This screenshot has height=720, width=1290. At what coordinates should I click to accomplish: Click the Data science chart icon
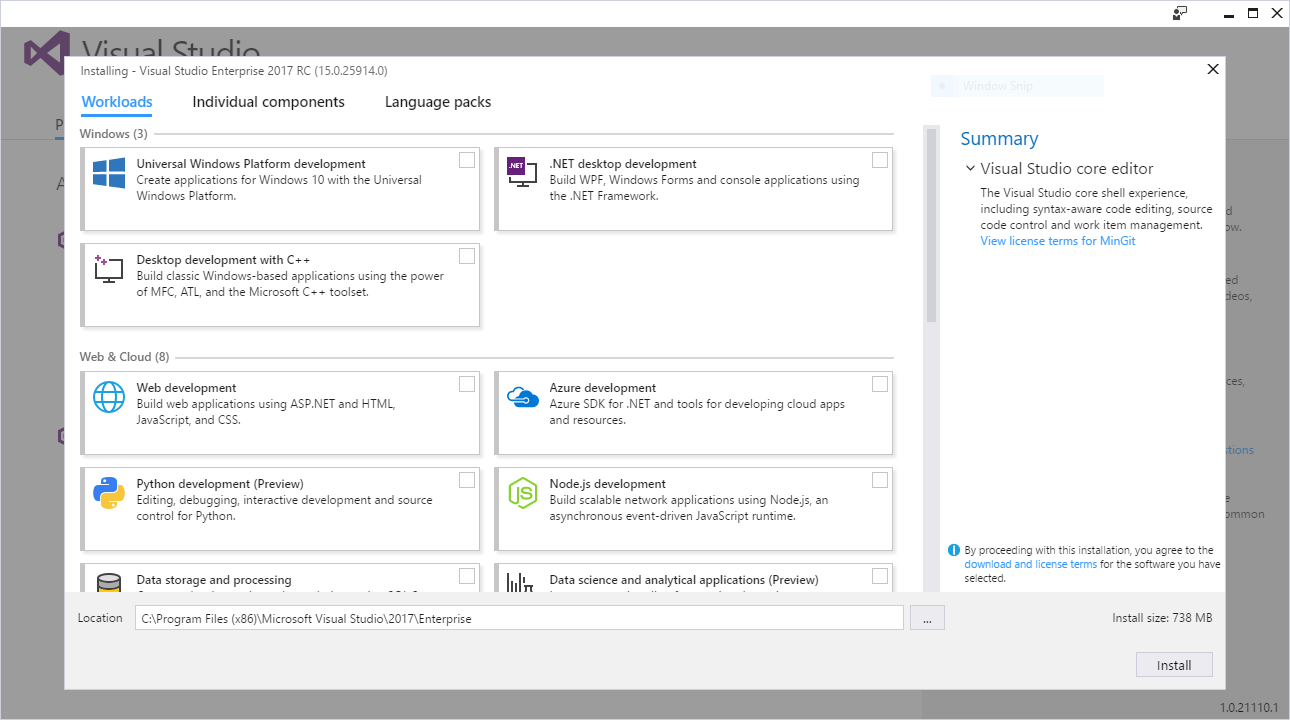tap(519, 582)
